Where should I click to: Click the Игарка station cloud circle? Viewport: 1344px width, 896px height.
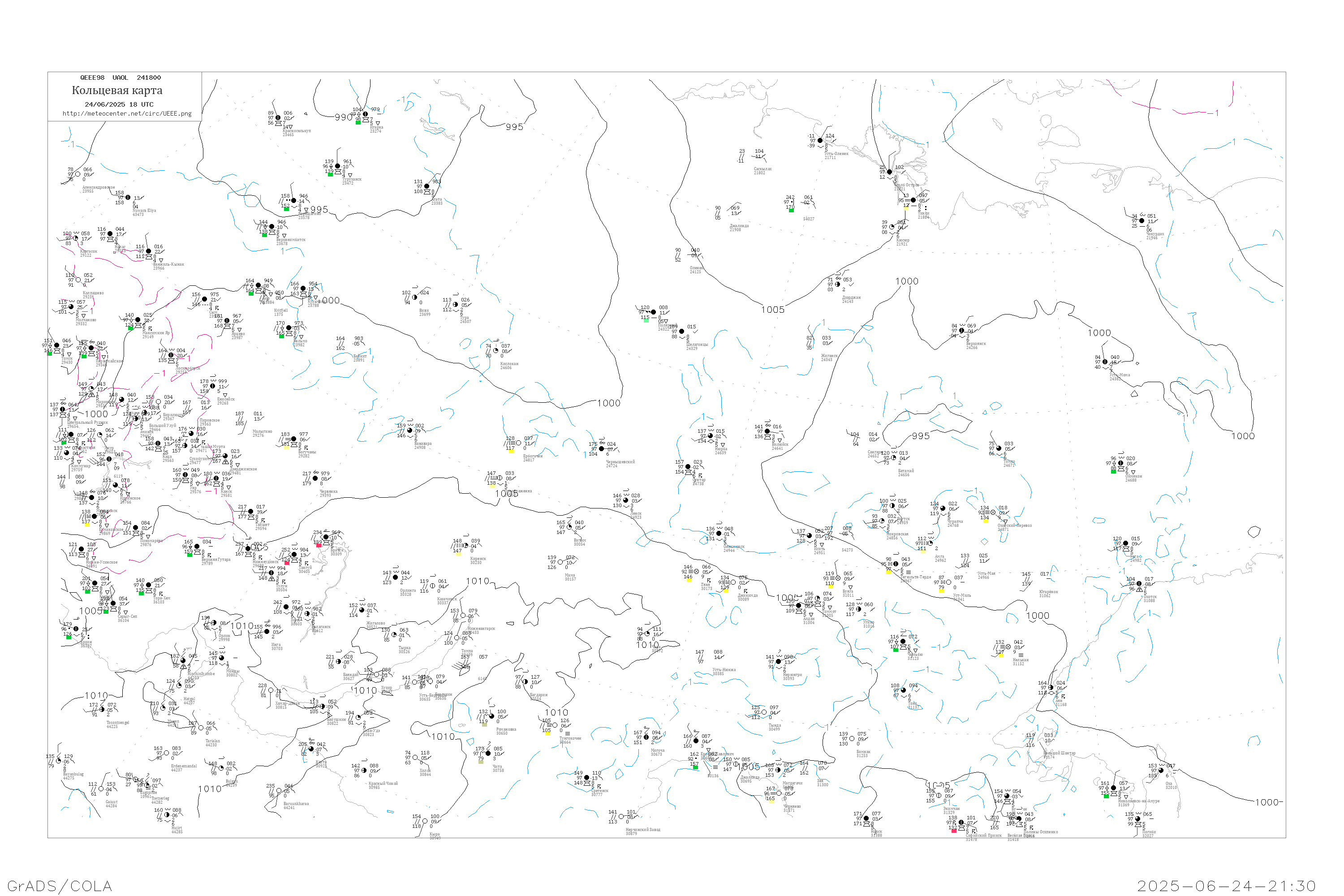pyautogui.click(x=366, y=114)
